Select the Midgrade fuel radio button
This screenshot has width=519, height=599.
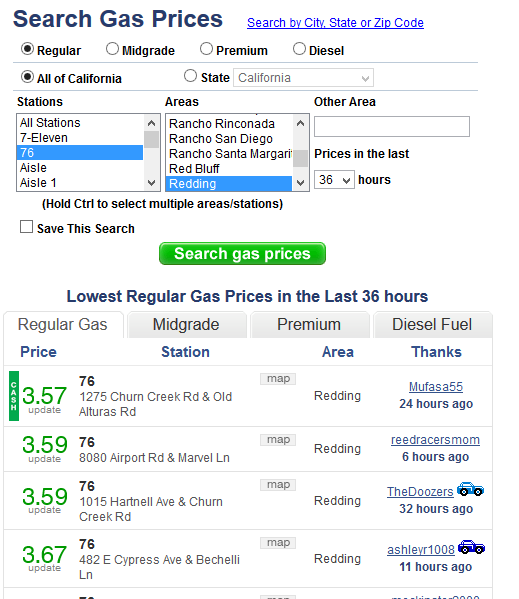click(x=112, y=49)
